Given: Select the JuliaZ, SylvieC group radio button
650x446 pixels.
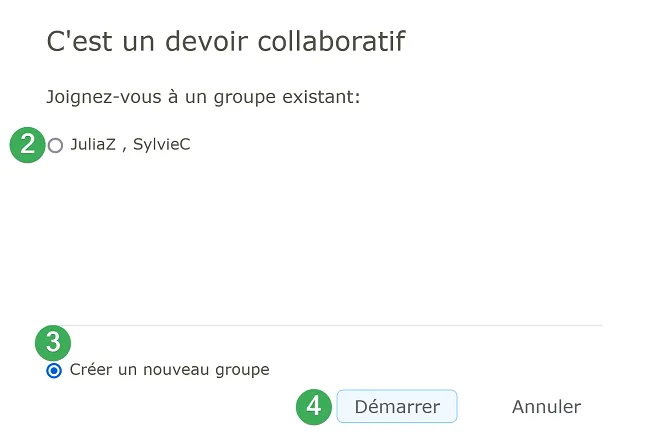Looking at the screenshot, I should point(55,145).
